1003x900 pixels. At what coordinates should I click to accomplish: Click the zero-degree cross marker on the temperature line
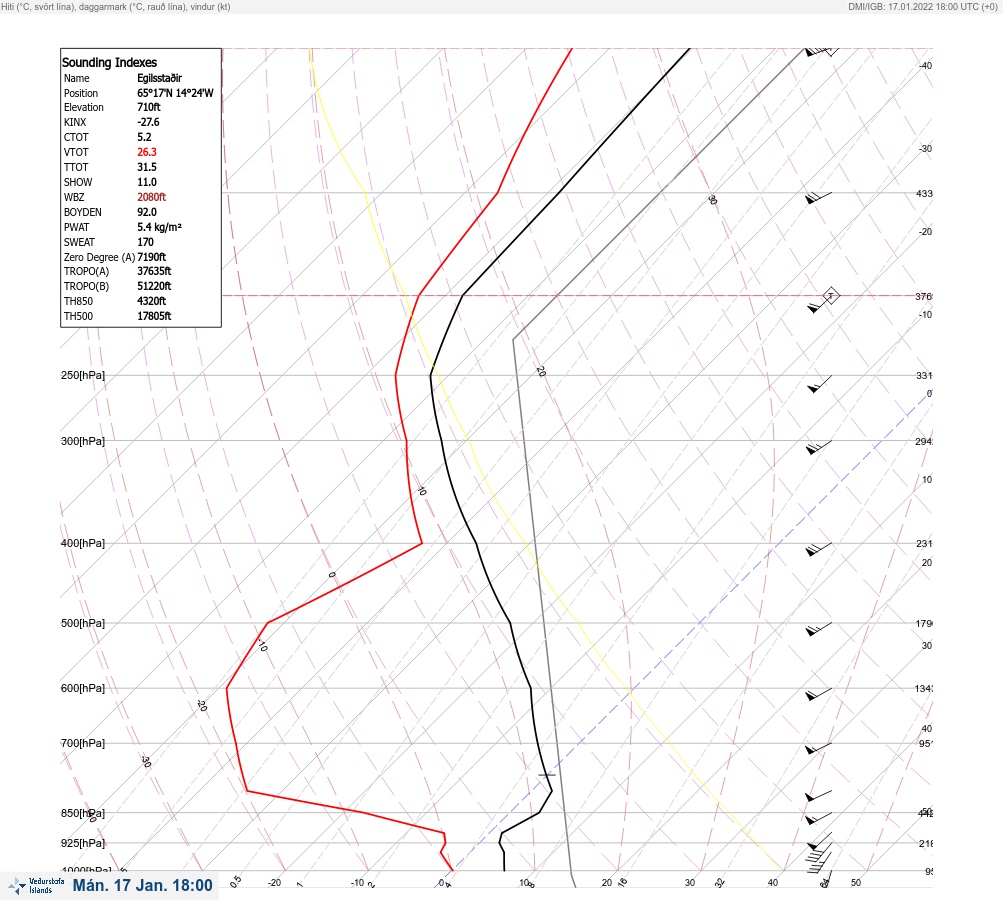click(x=546, y=775)
